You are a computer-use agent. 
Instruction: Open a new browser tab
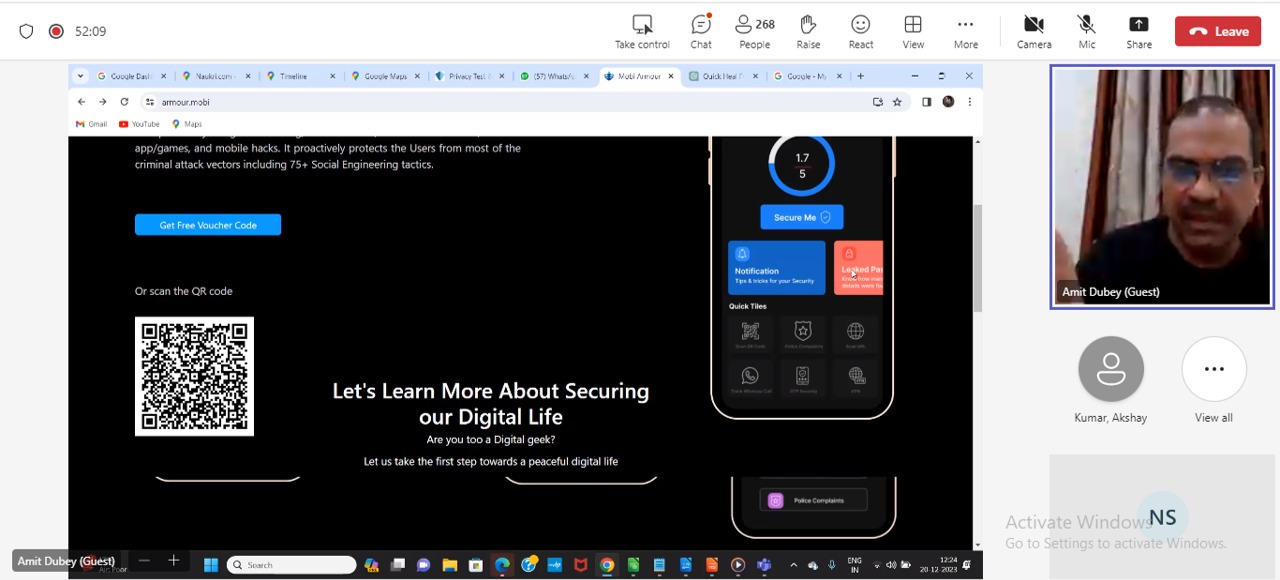tap(860, 76)
